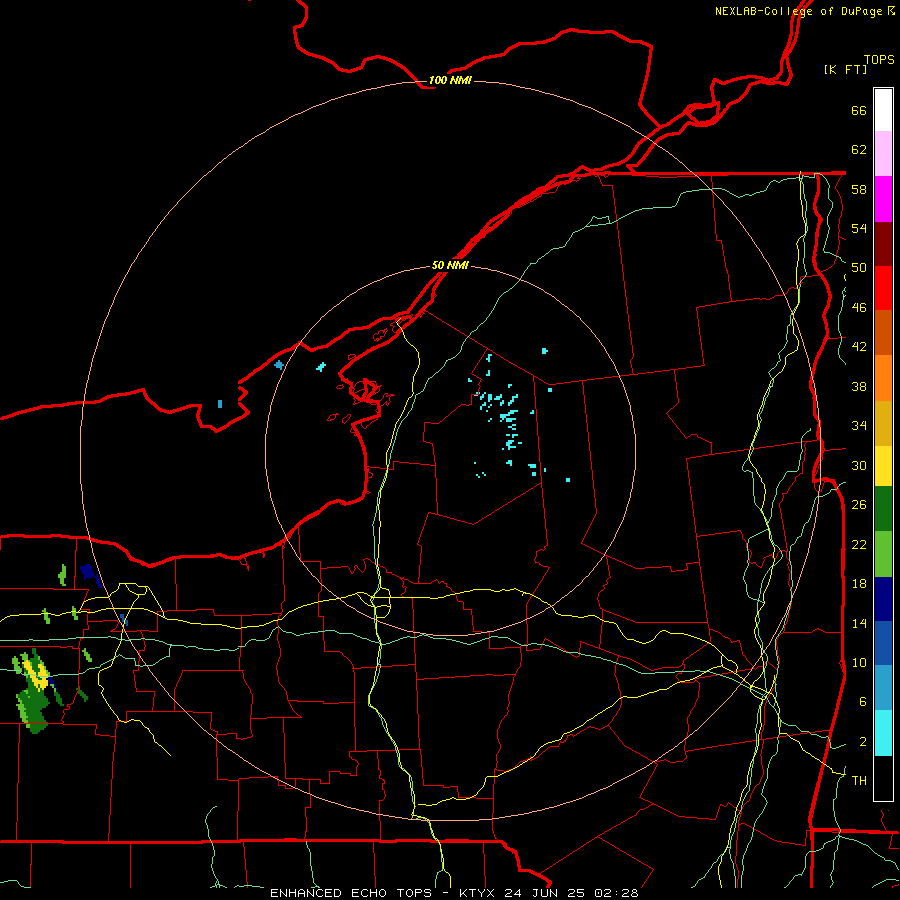Click the light green legend swatch

point(883,554)
